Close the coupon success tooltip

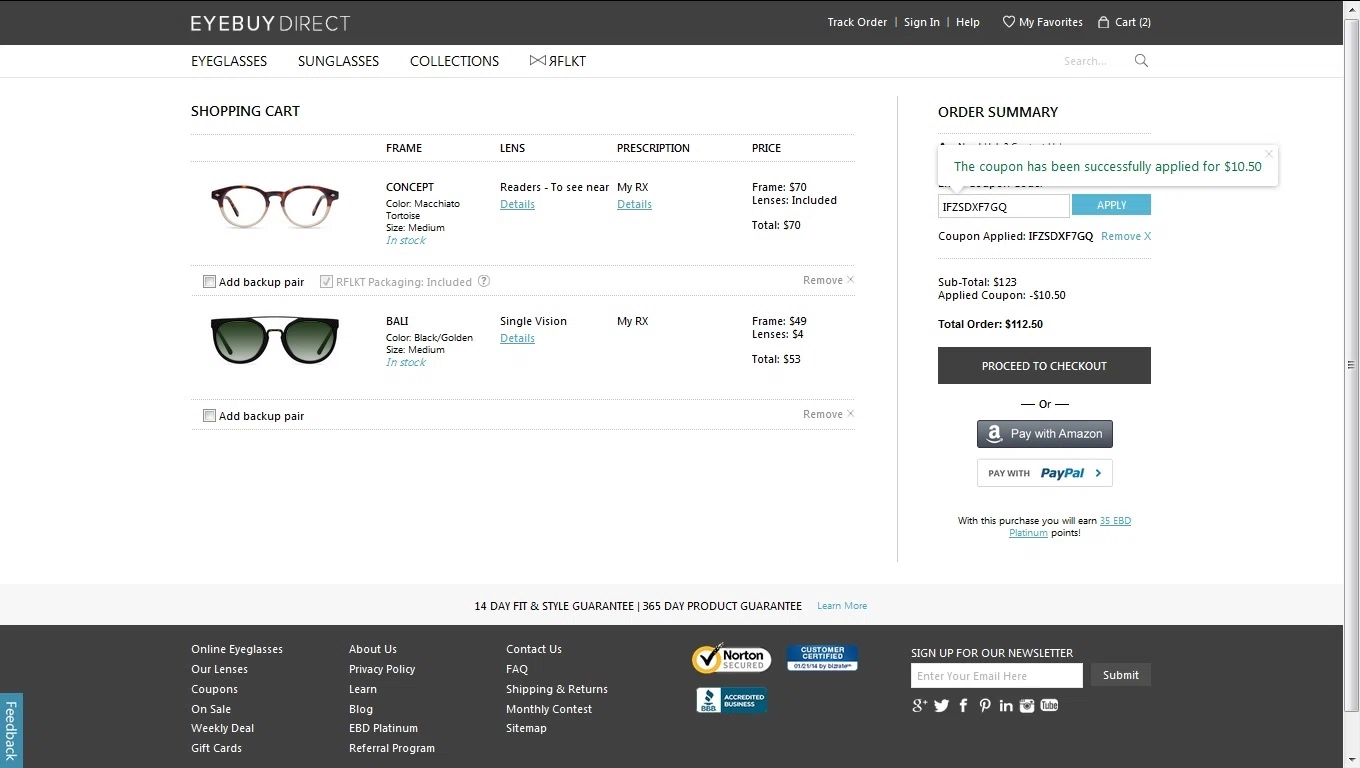coord(1269,154)
